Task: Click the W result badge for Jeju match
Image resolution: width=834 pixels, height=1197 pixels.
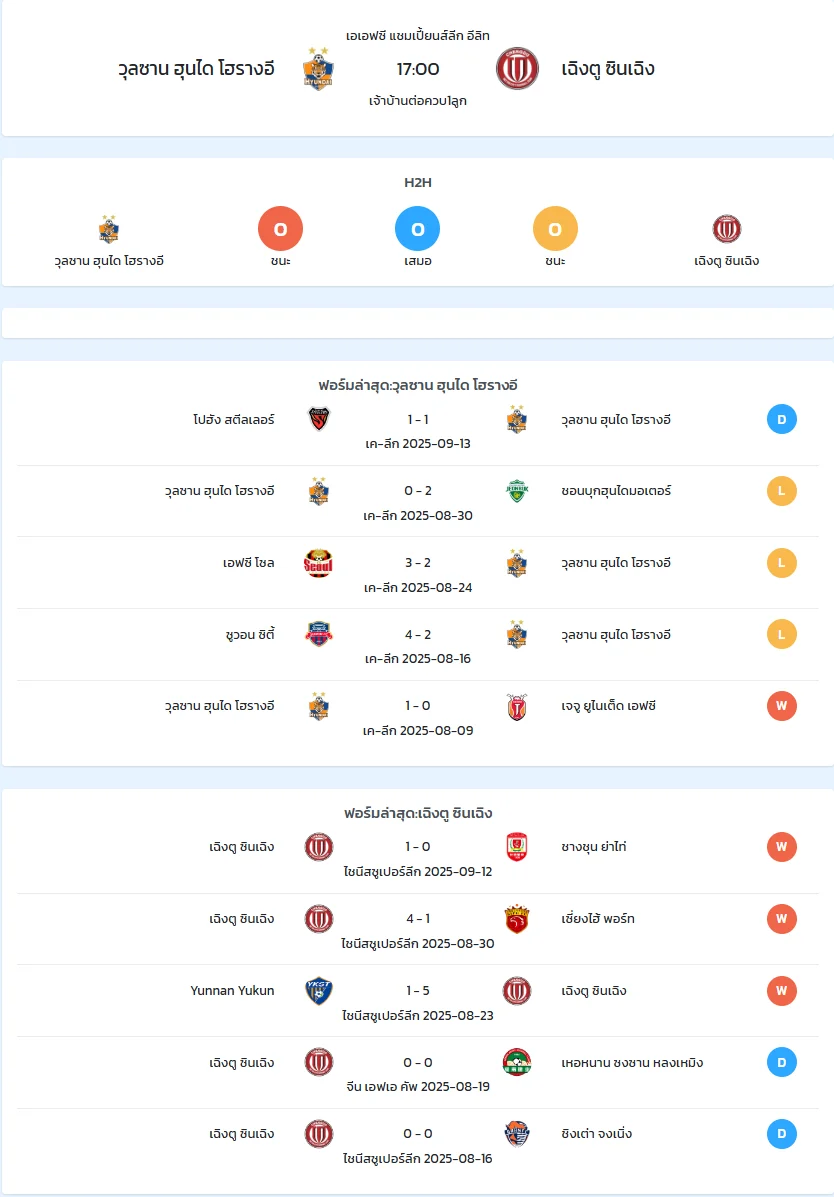Action: coord(781,706)
